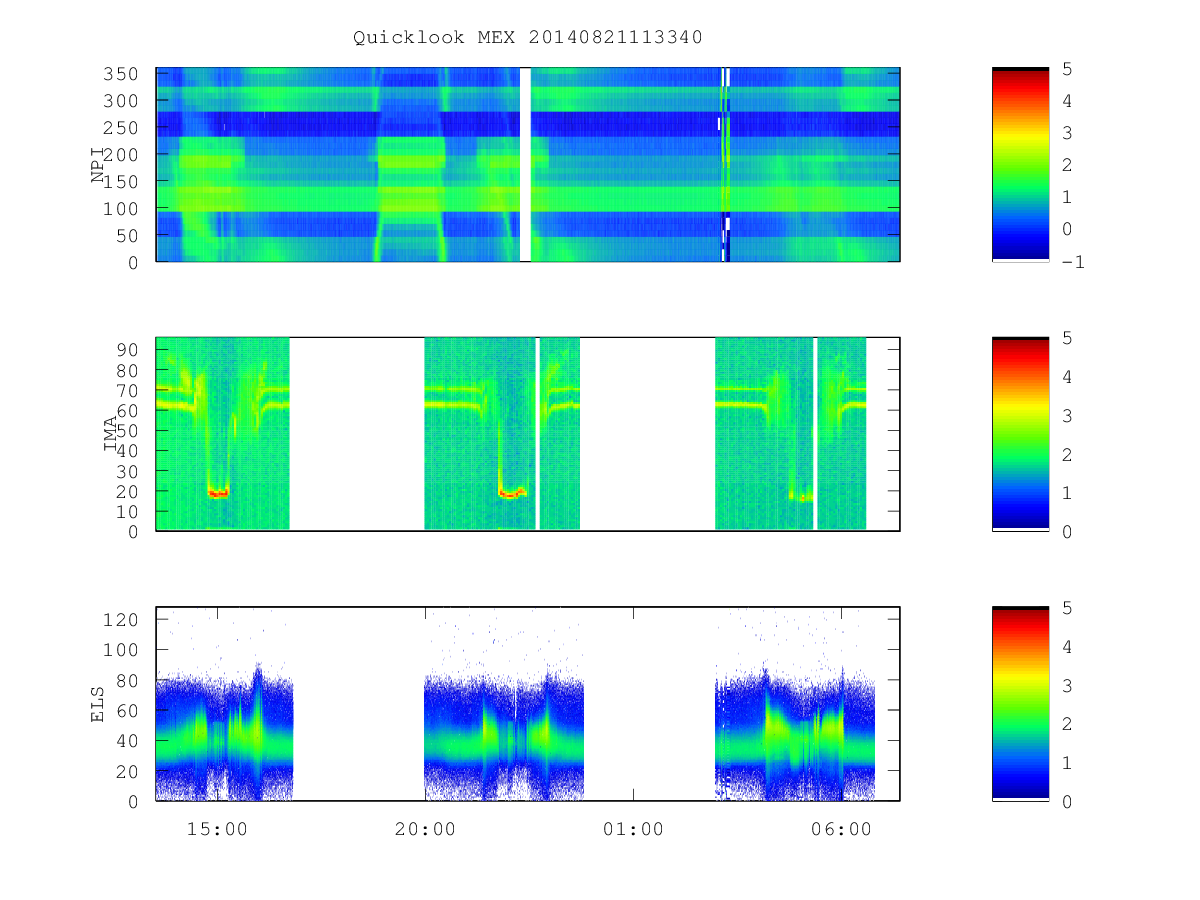Click the ELS axis label
The height and width of the screenshot is (900, 1200).
[98, 704]
